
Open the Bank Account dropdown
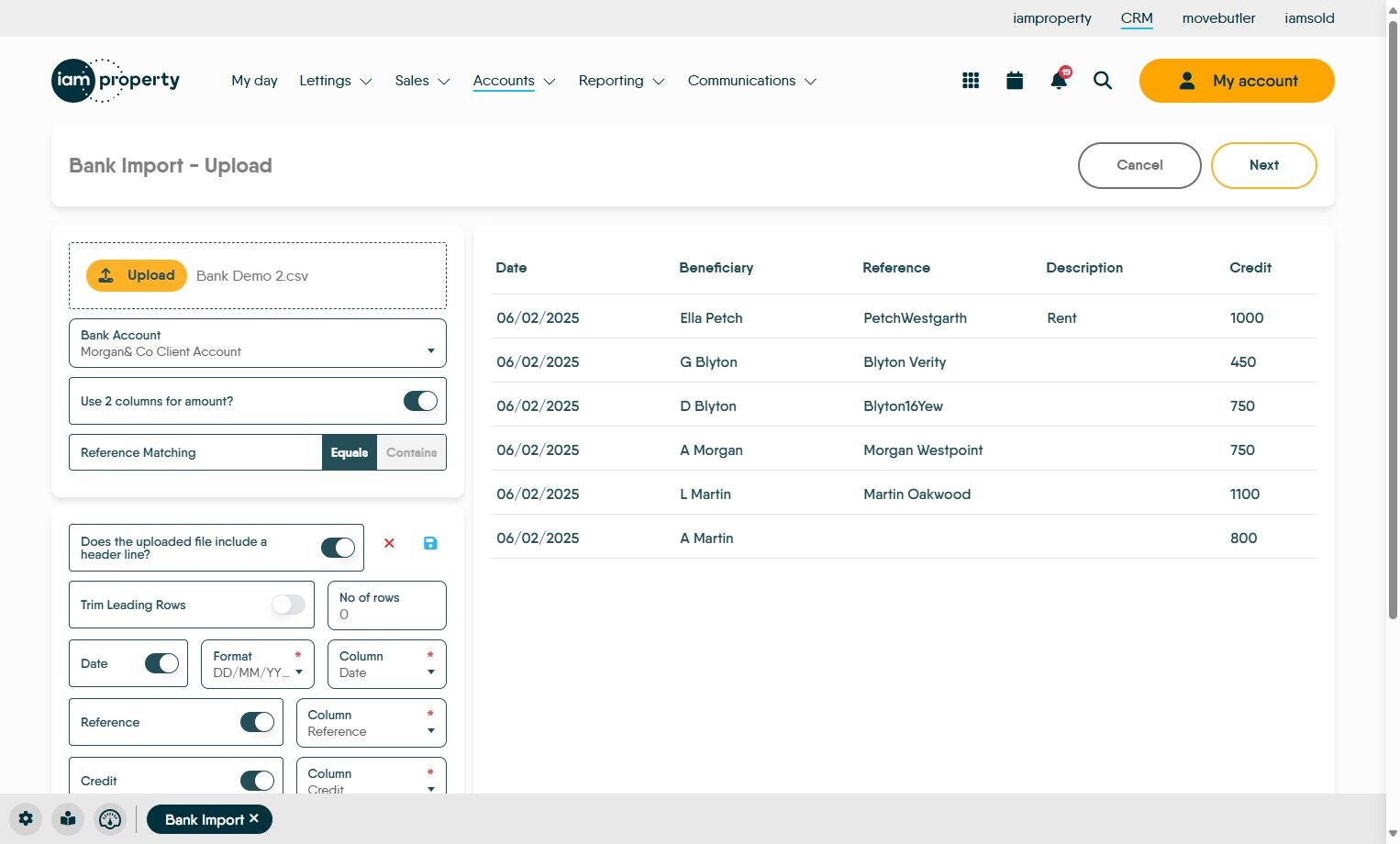coord(258,343)
